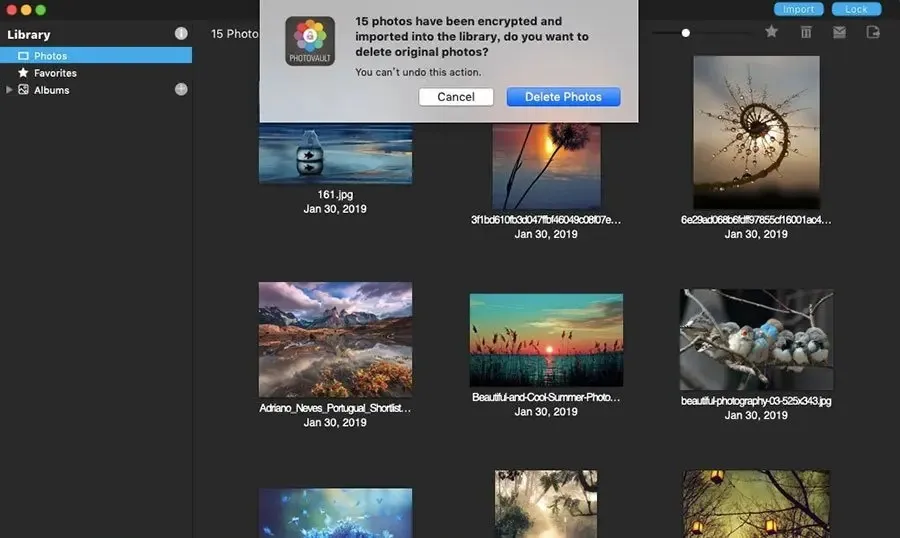Viewport: 900px width, 538px height.
Task: Expand the Albums tree item
Action: click(x=9, y=90)
